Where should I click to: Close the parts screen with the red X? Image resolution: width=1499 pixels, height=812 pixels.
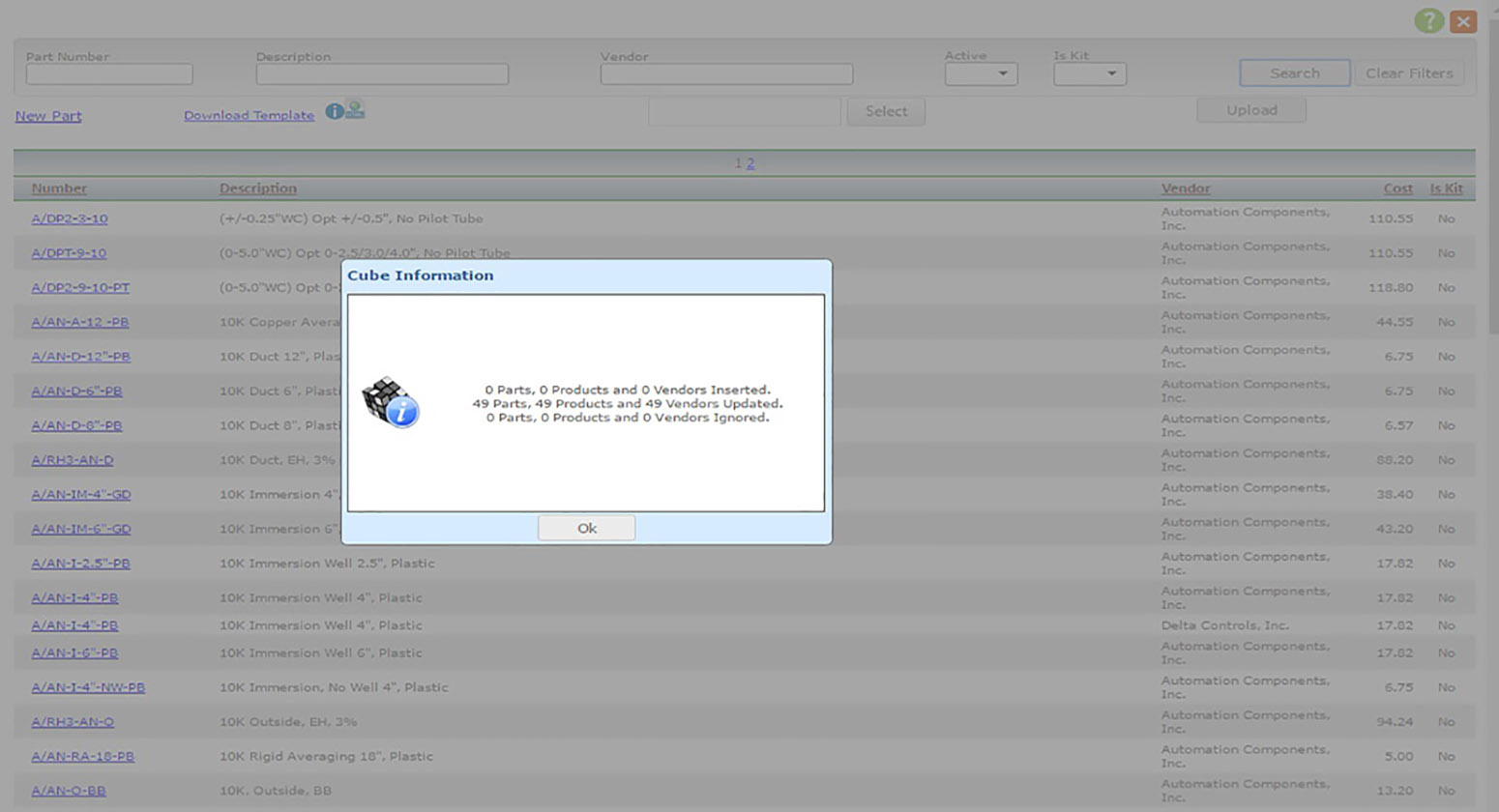point(1464,20)
